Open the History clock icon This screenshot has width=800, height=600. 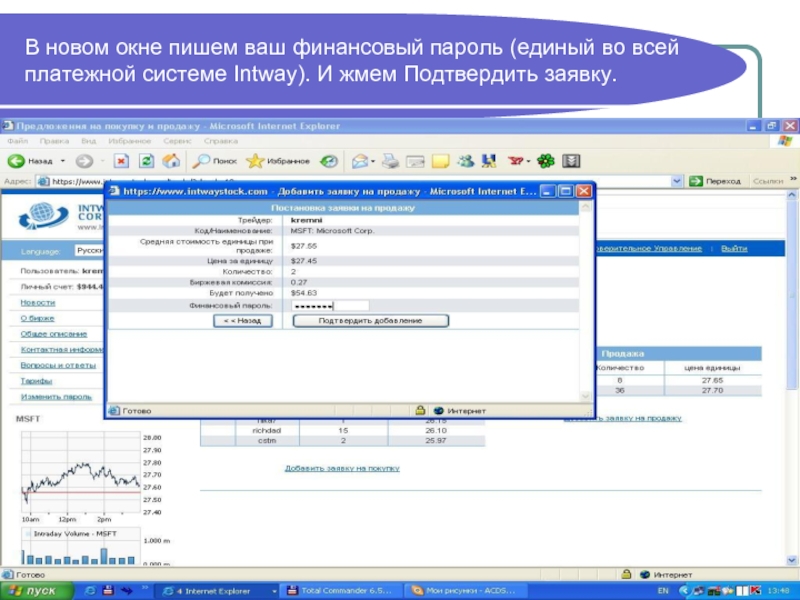(x=329, y=161)
